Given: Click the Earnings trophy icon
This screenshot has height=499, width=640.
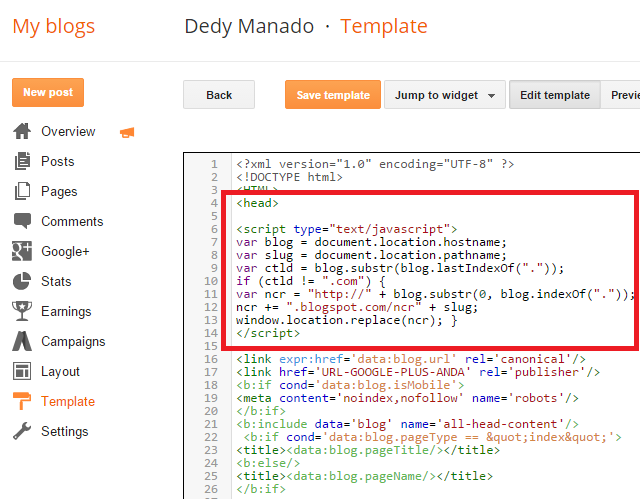Looking at the screenshot, I should 22,311.
